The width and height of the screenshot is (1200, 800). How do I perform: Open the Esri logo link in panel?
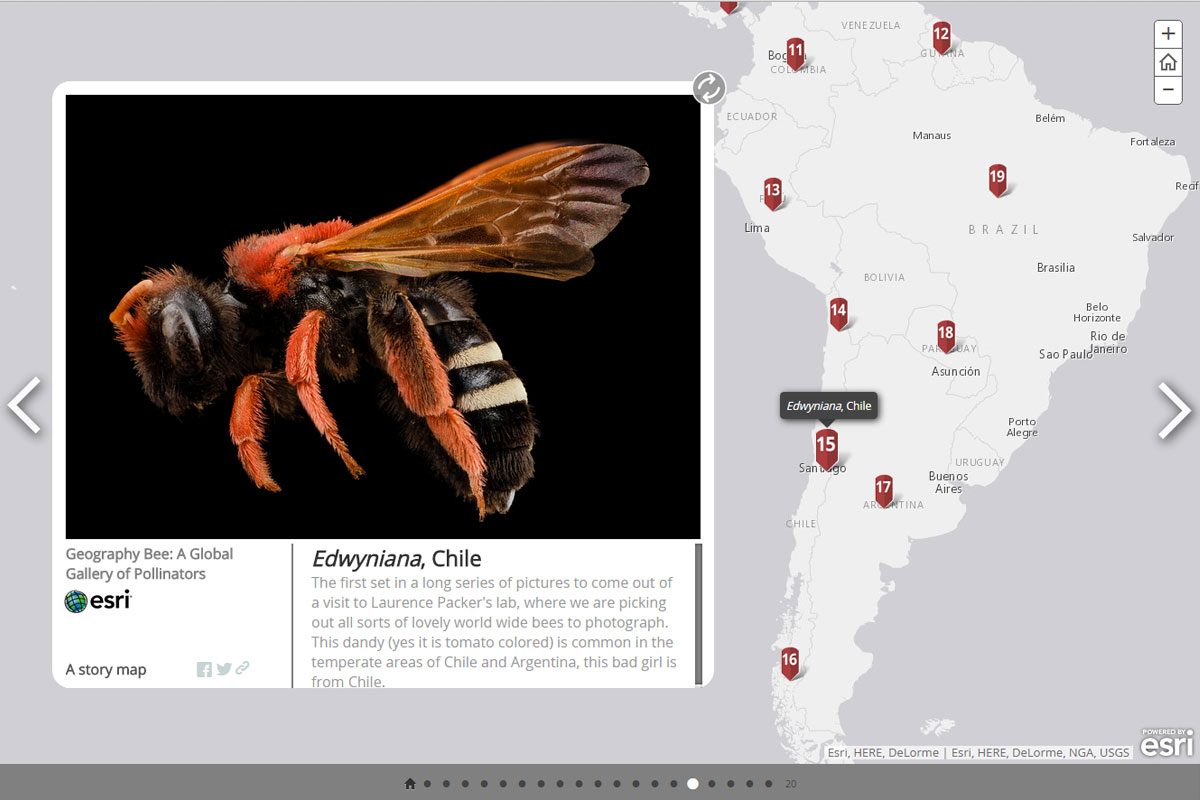coord(98,601)
